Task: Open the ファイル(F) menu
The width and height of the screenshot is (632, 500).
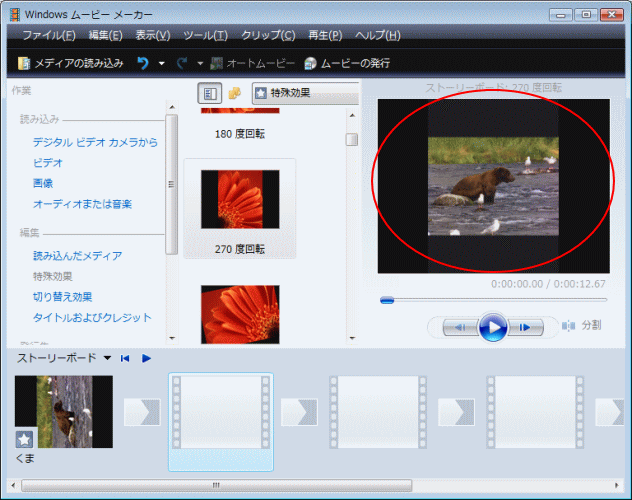Action: click(x=49, y=35)
